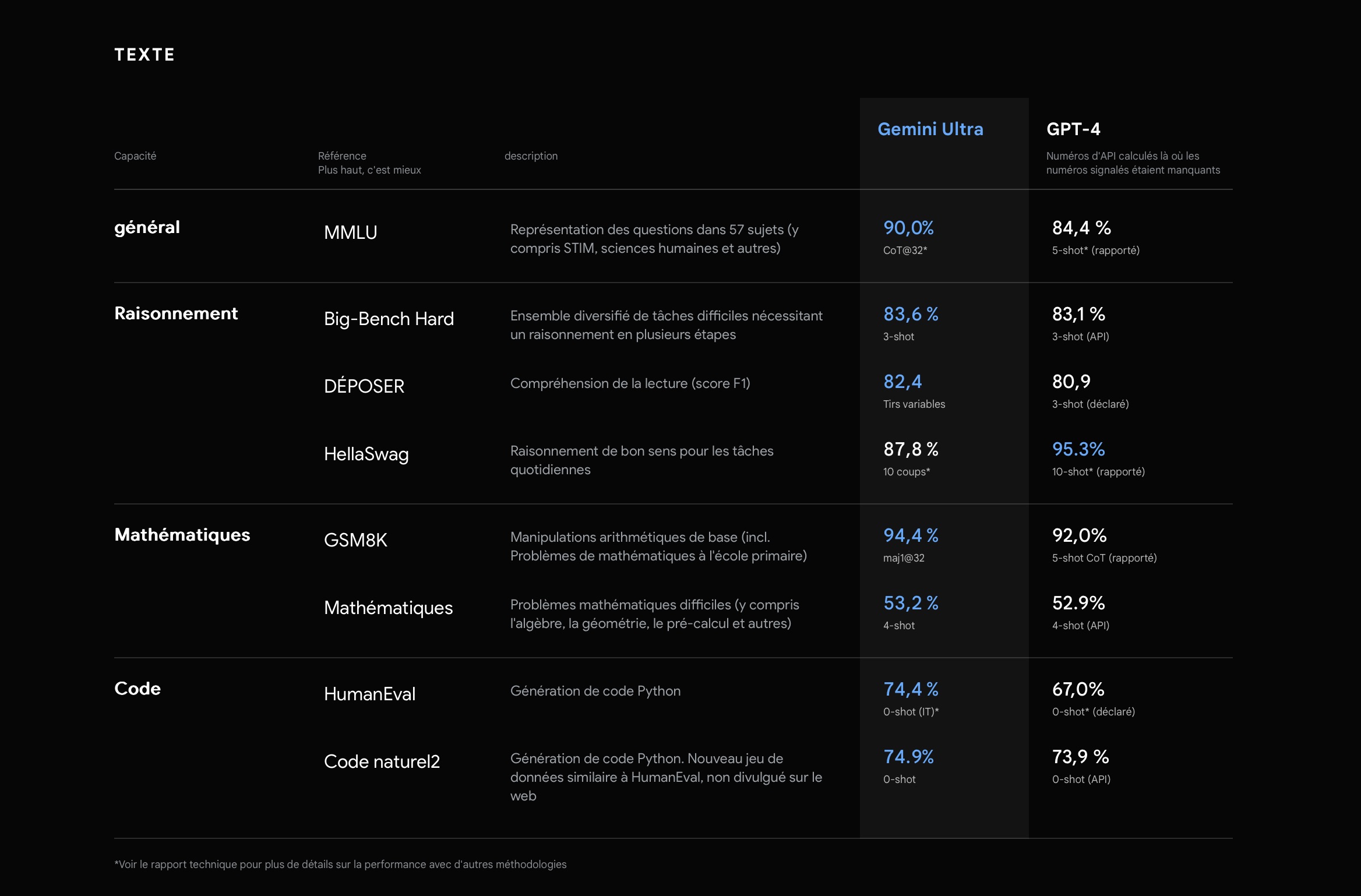Viewport: 1361px width, 896px height.
Task: Select the DÉPOSER benchmark row label
Action: point(364,386)
